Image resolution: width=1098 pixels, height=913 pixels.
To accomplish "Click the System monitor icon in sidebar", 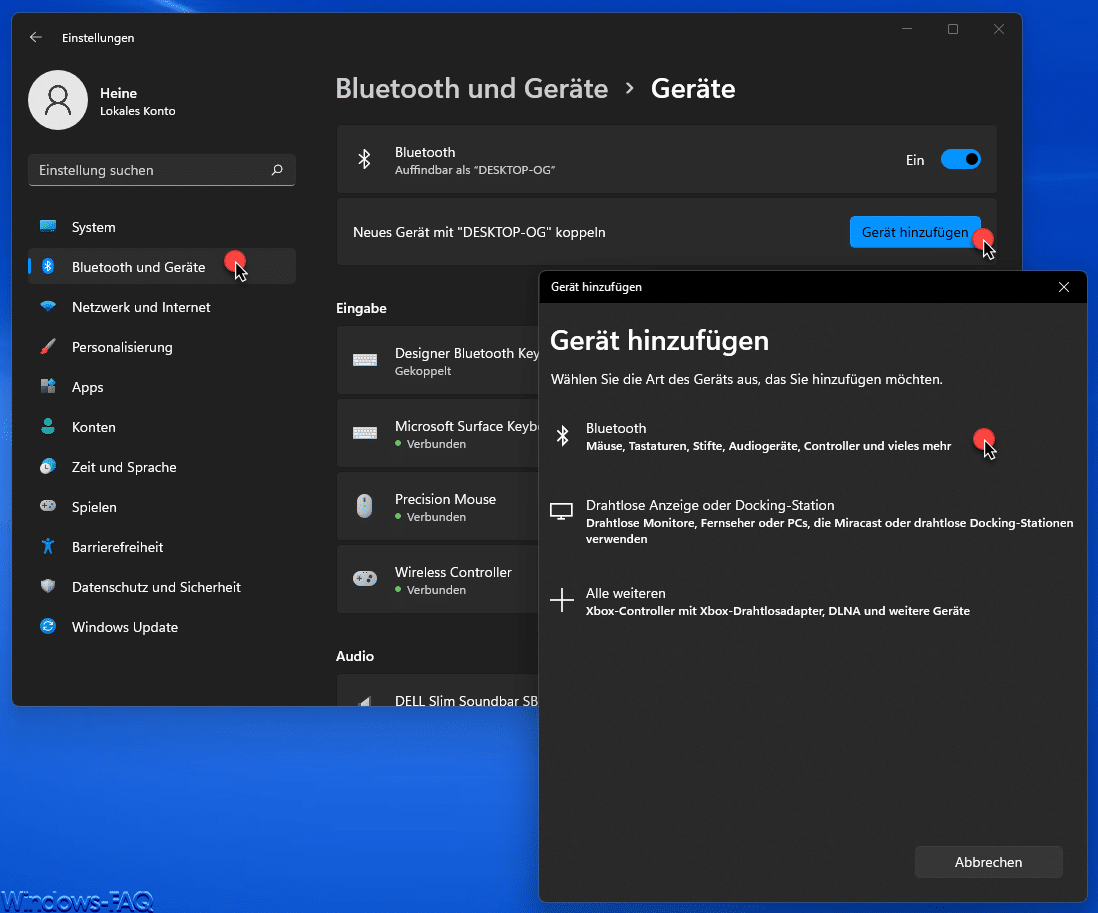I will coord(48,226).
